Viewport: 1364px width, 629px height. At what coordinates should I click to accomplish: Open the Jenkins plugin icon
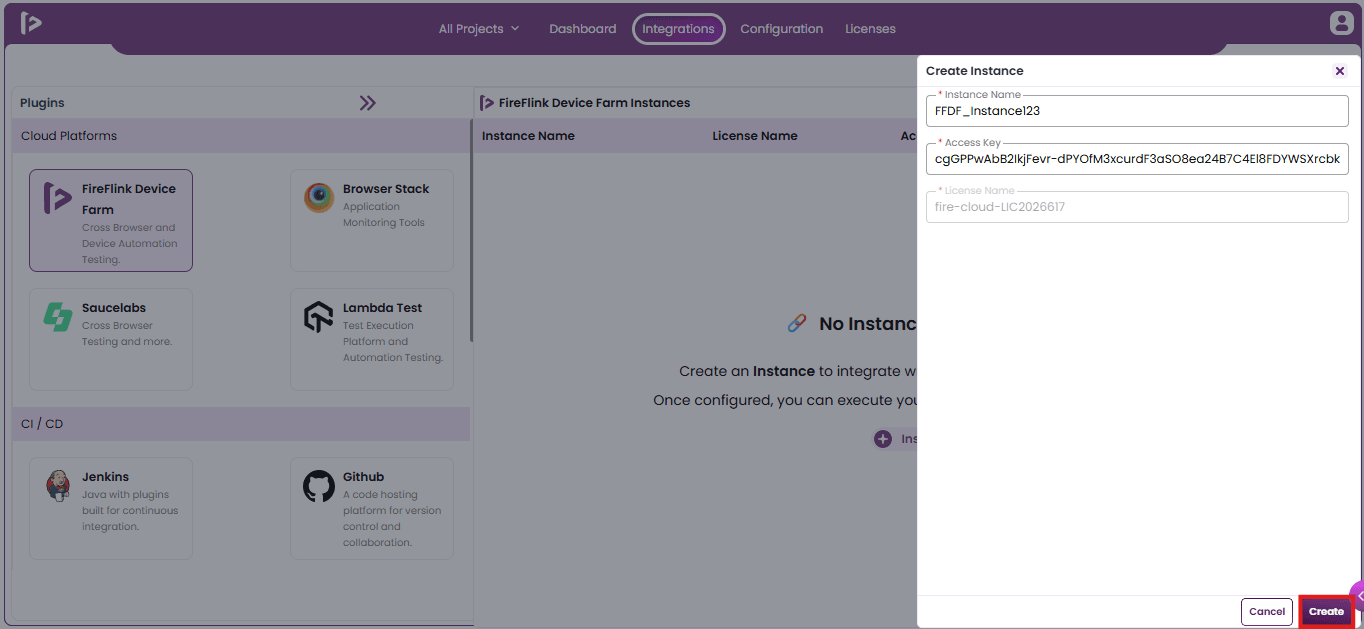[x=58, y=486]
